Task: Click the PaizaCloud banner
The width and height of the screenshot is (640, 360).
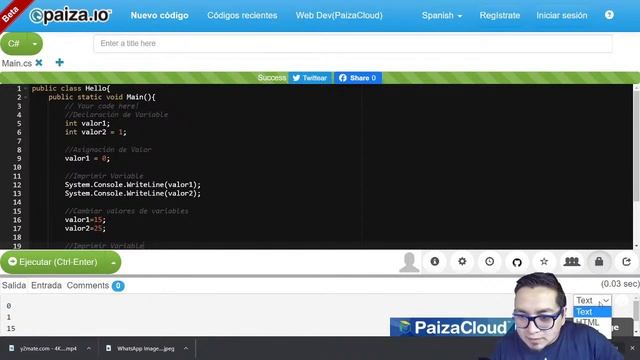Action: 451,327
